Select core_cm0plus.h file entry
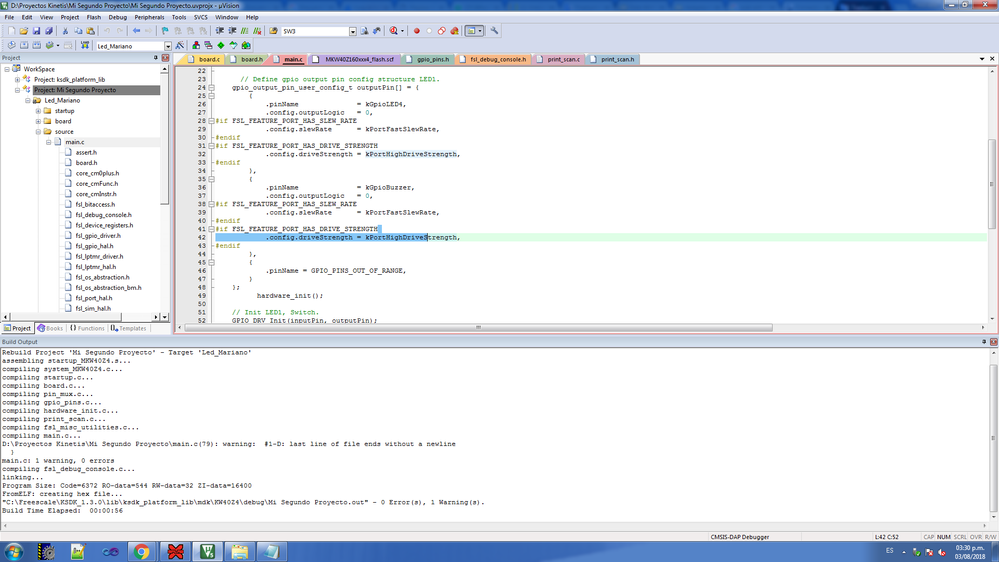This screenshot has width=999, height=562. click(97, 173)
